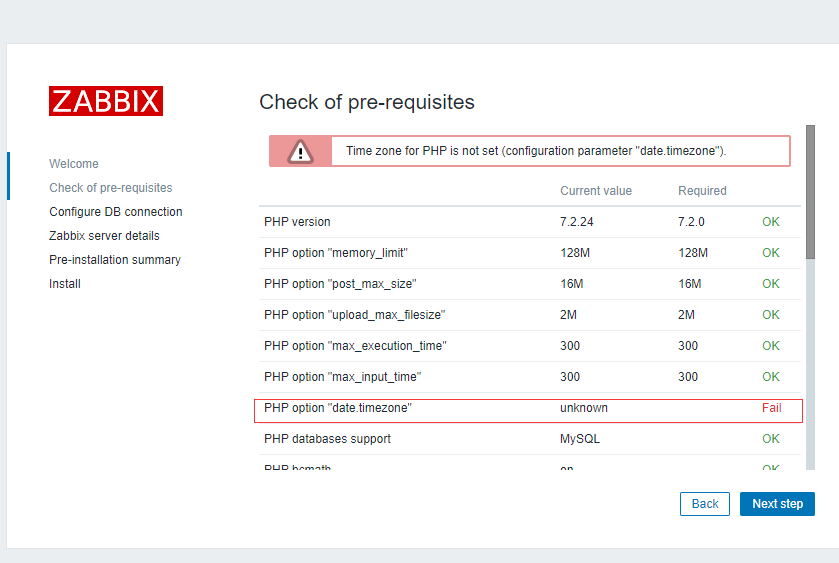Screen dimensions: 839x563
Task: Click the time zone error message
Action: pos(536,151)
